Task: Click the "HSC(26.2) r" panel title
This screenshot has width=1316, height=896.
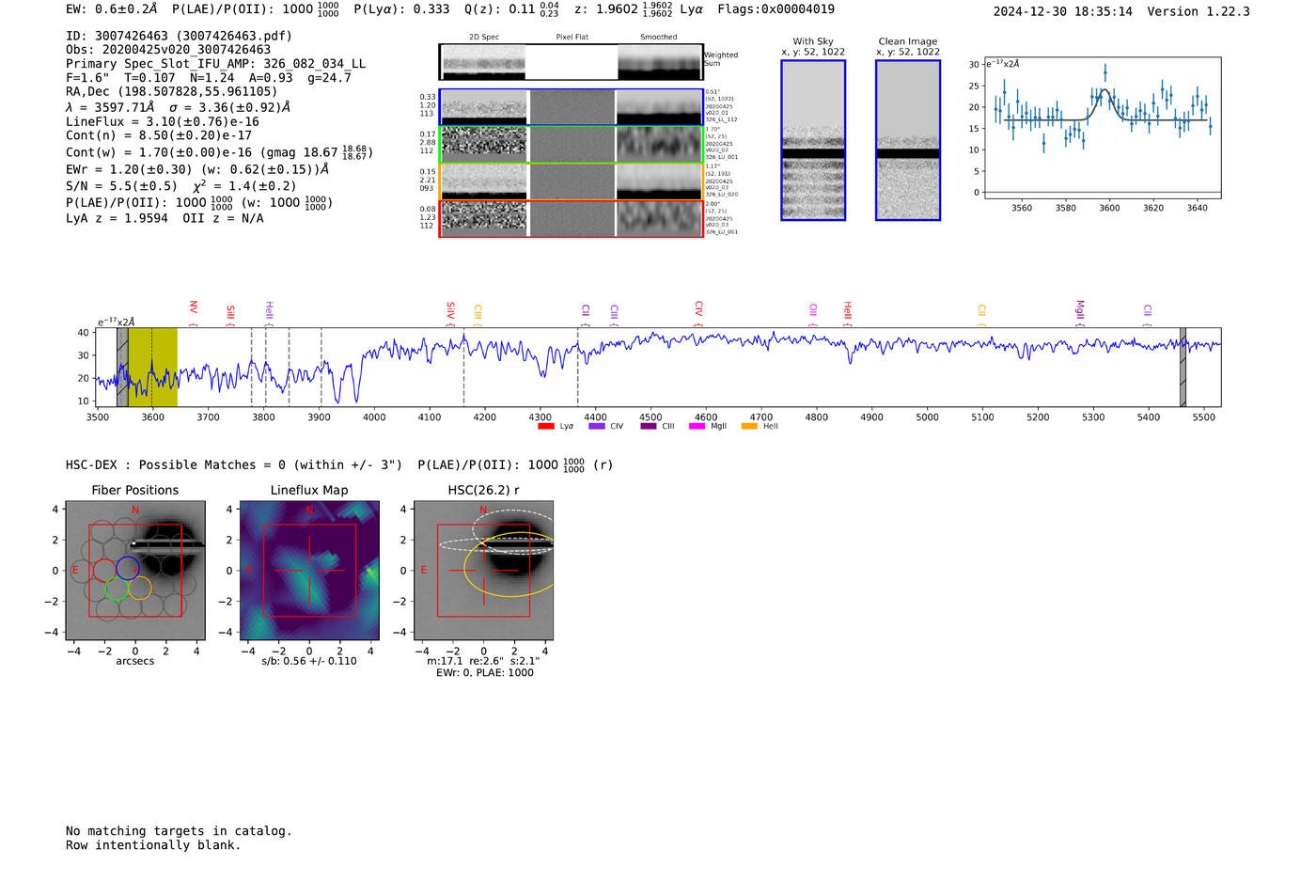Action: 483,490
